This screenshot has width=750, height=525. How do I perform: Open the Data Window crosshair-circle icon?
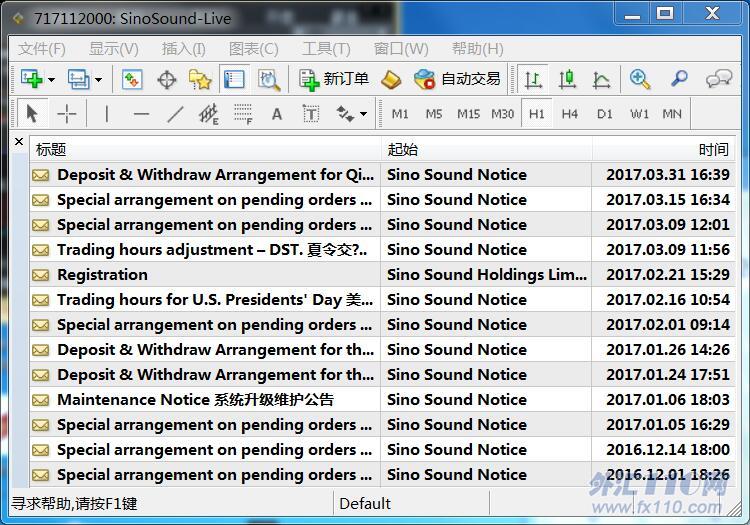(x=166, y=79)
